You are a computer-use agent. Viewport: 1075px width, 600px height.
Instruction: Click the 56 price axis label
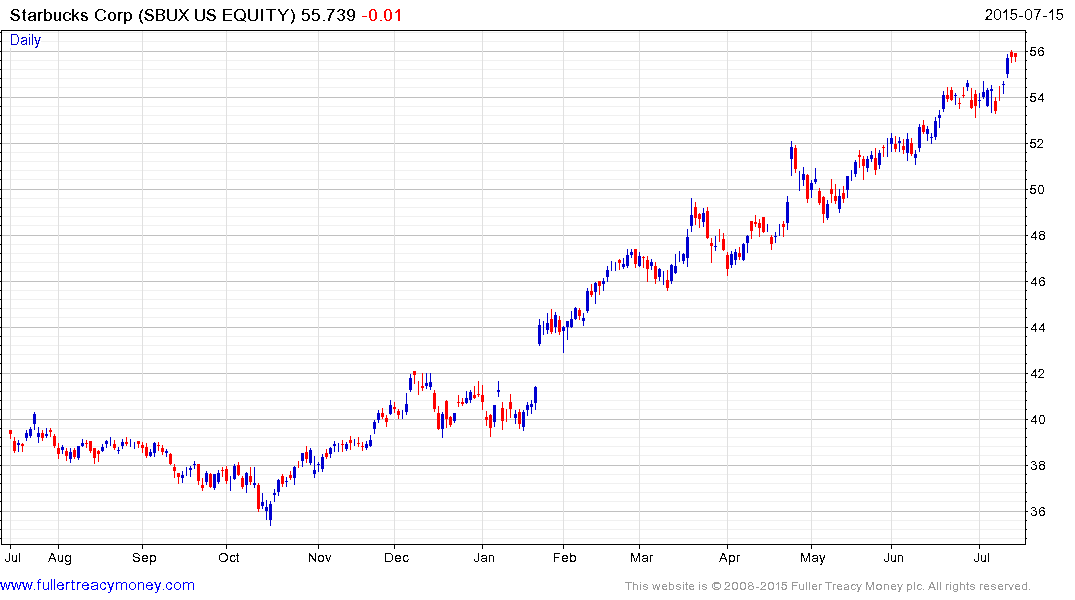point(1037,52)
